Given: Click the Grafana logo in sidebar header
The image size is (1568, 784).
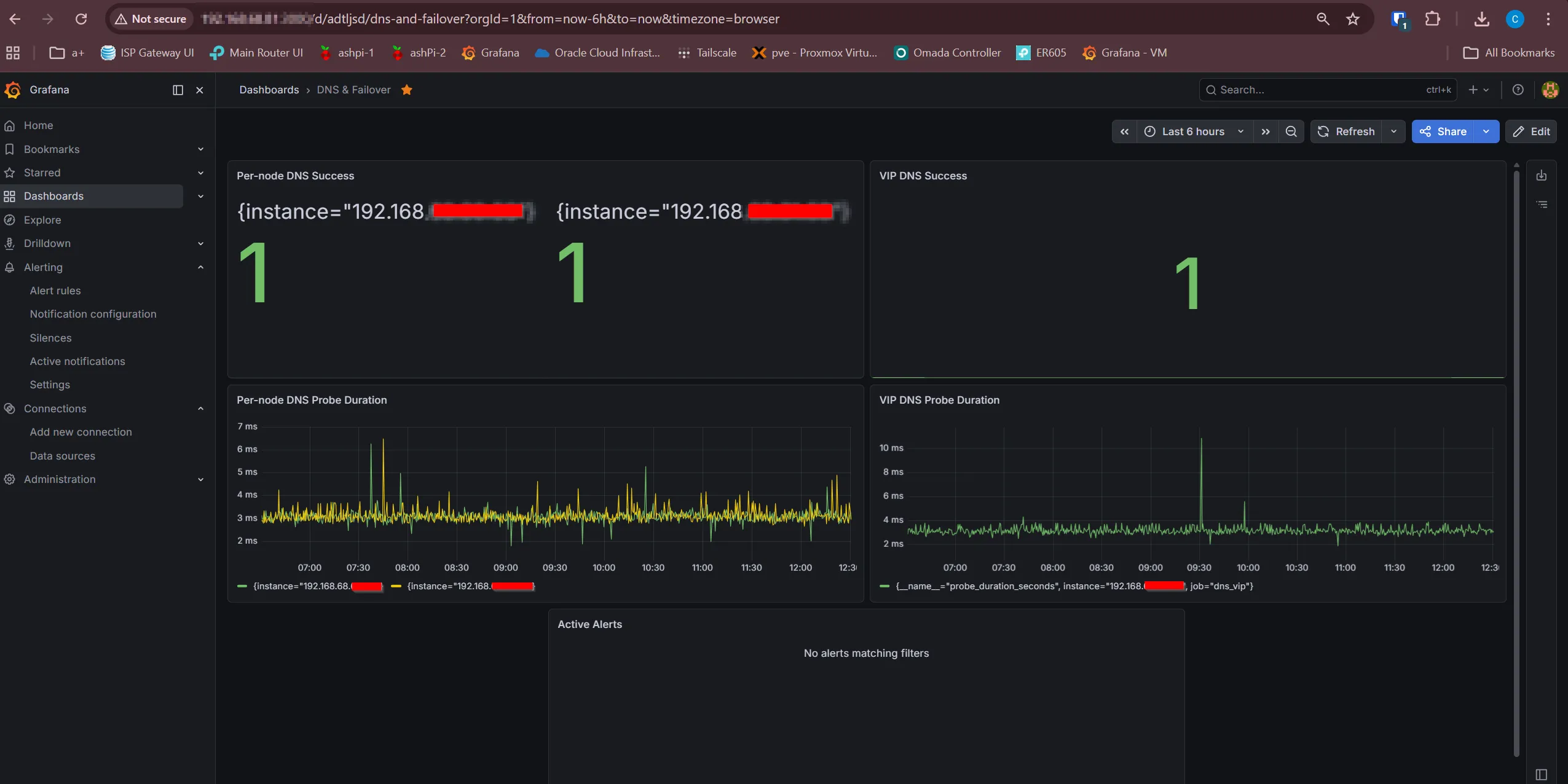Looking at the screenshot, I should coord(12,90).
